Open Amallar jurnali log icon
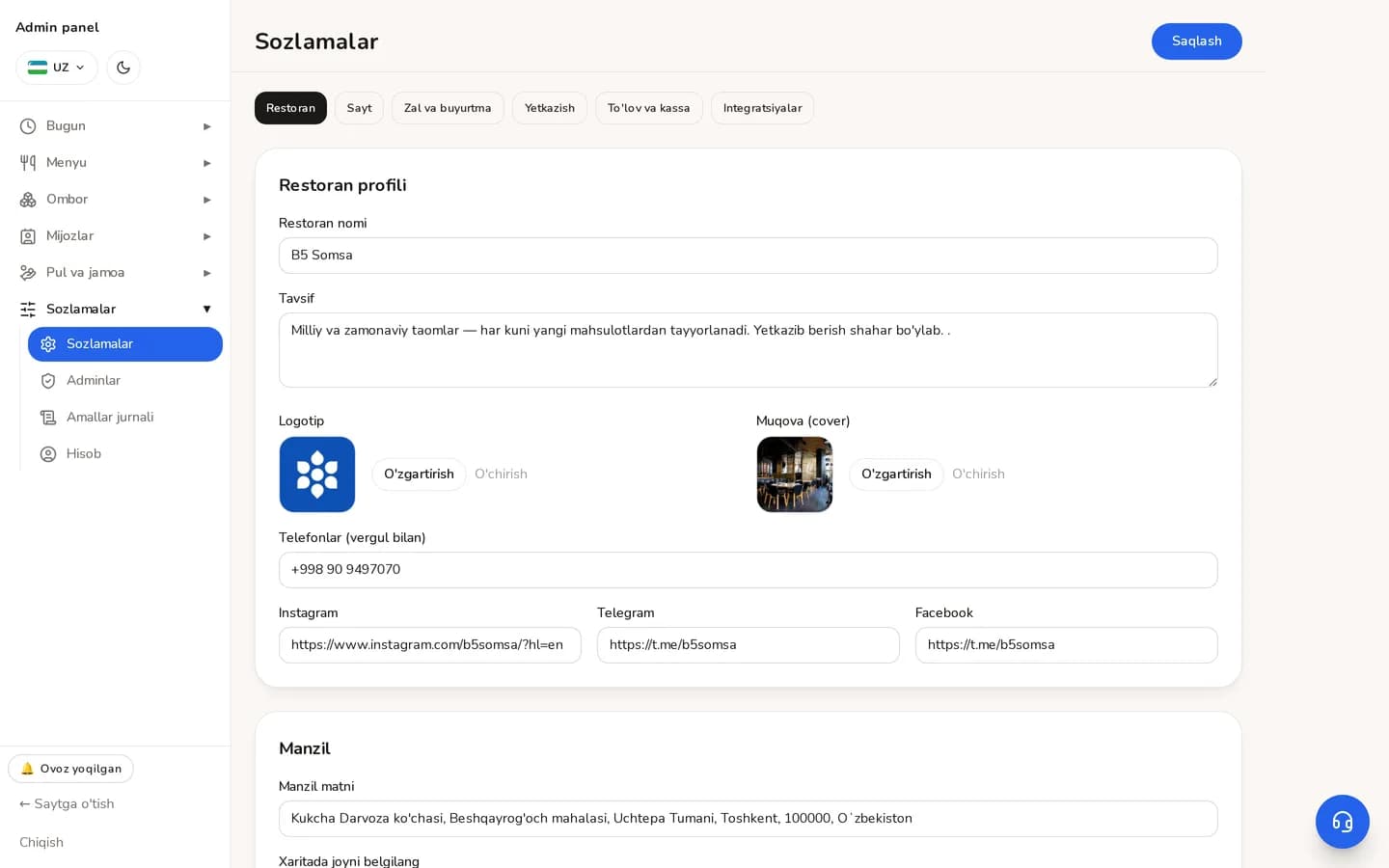This screenshot has width=1389, height=868. point(48,418)
